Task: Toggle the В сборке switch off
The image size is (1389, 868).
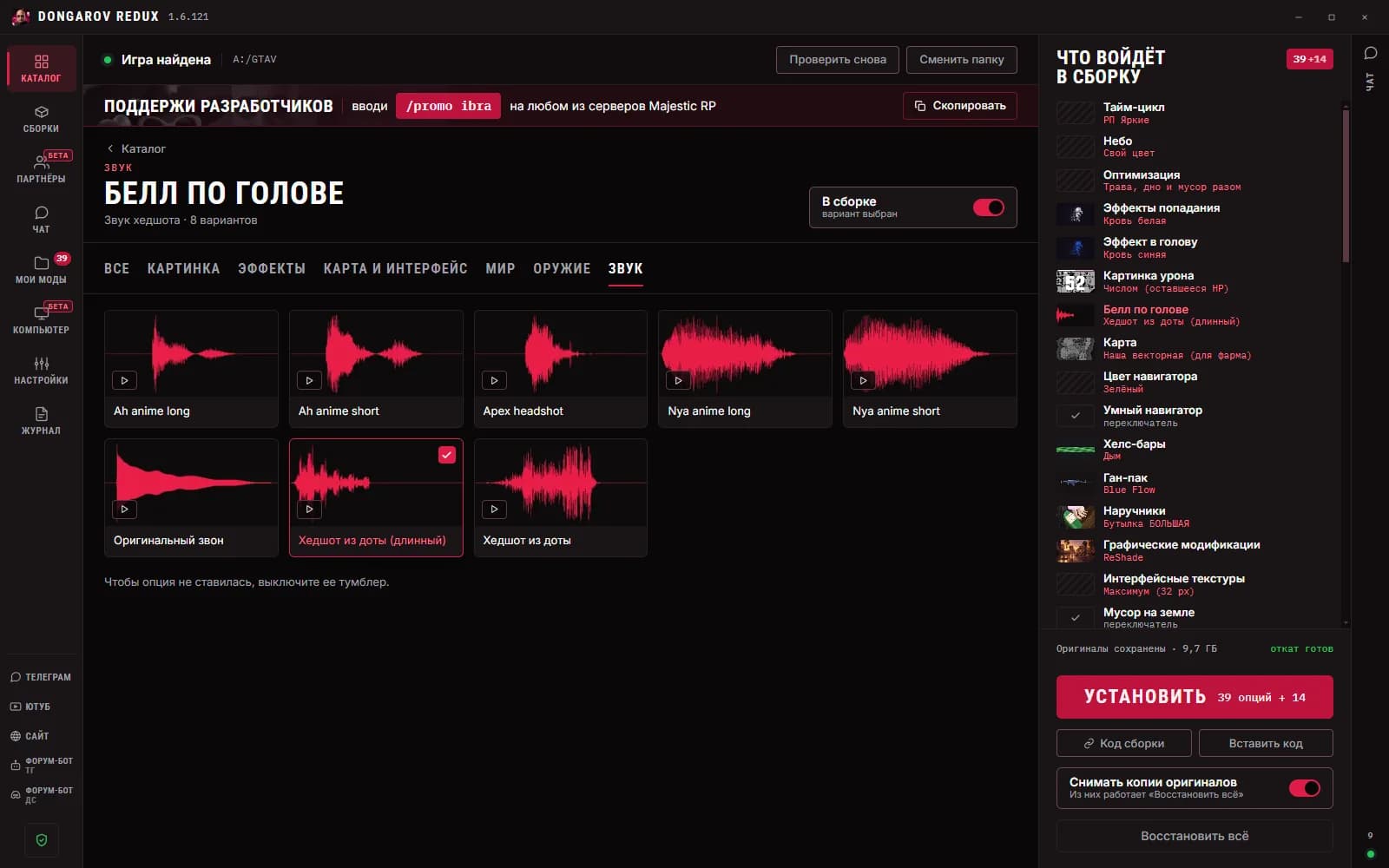Action: (988, 207)
